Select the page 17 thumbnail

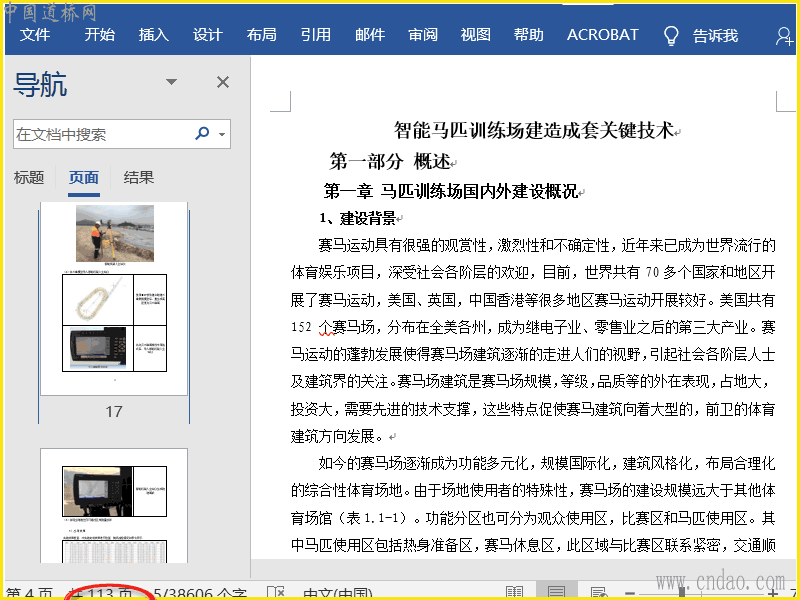[x=114, y=299]
